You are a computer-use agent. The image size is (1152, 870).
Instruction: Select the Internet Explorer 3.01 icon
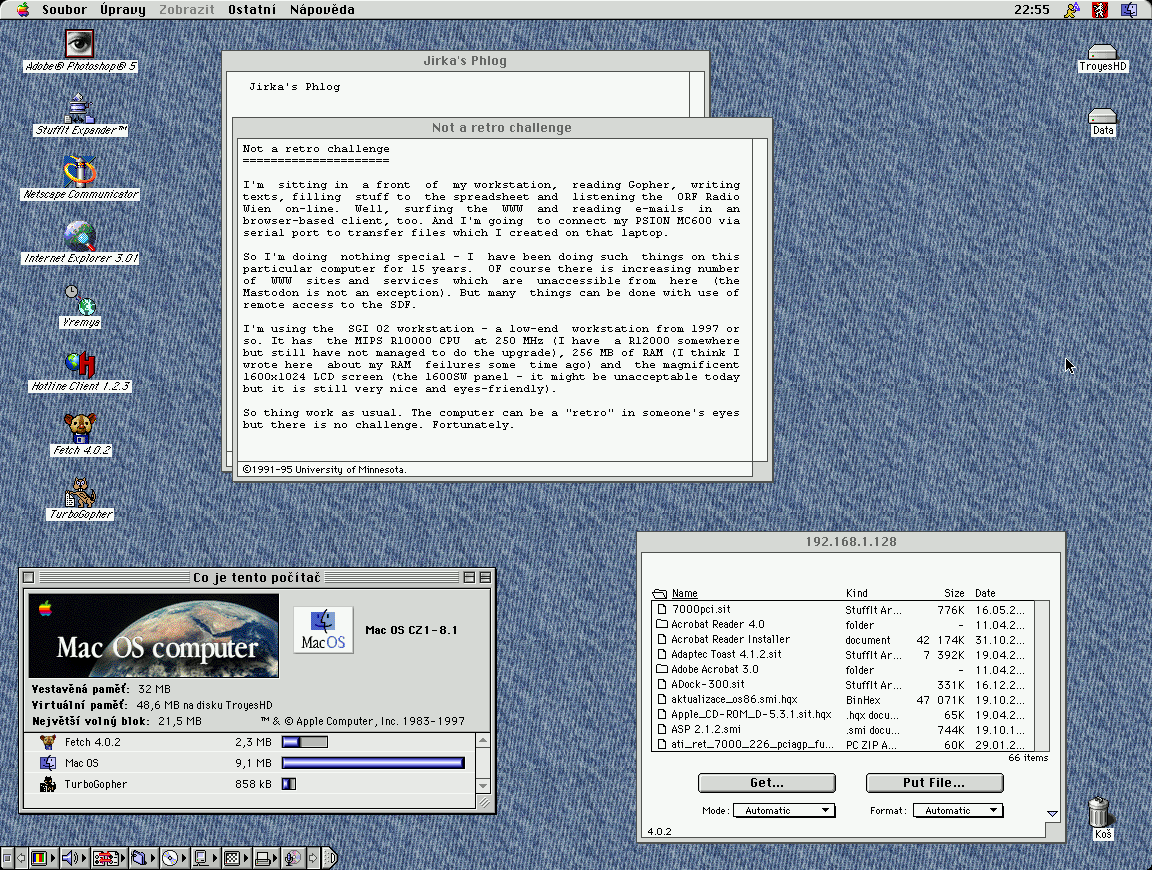79,236
